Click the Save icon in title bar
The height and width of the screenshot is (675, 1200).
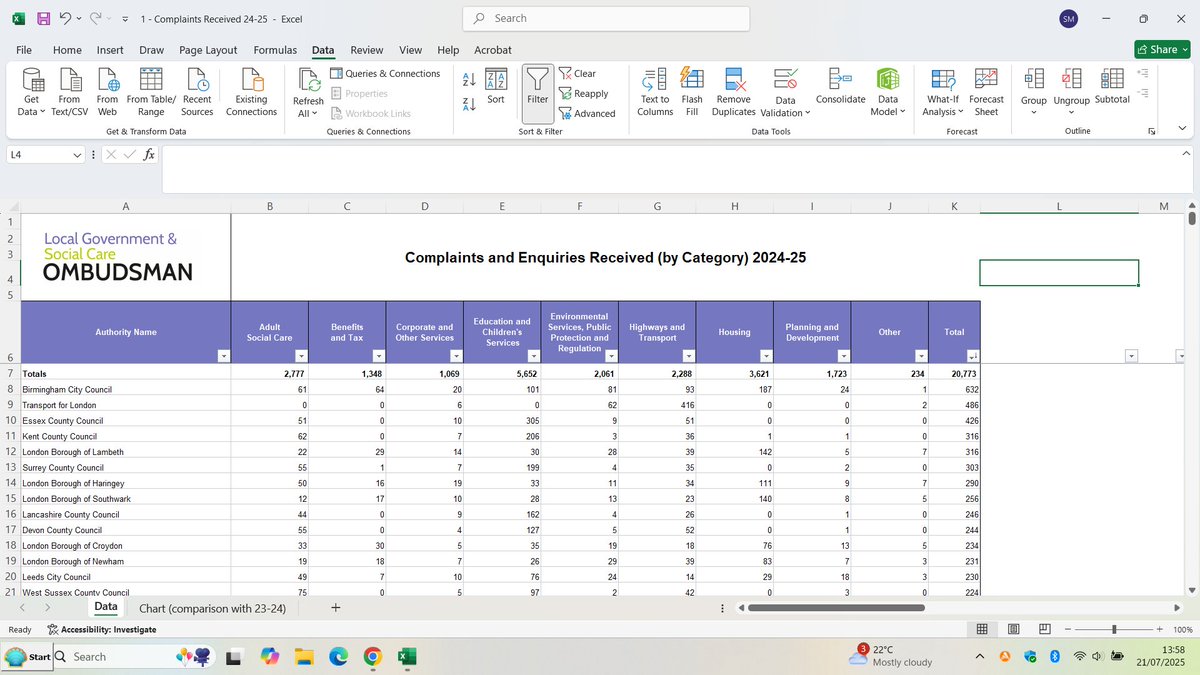click(43, 19)
